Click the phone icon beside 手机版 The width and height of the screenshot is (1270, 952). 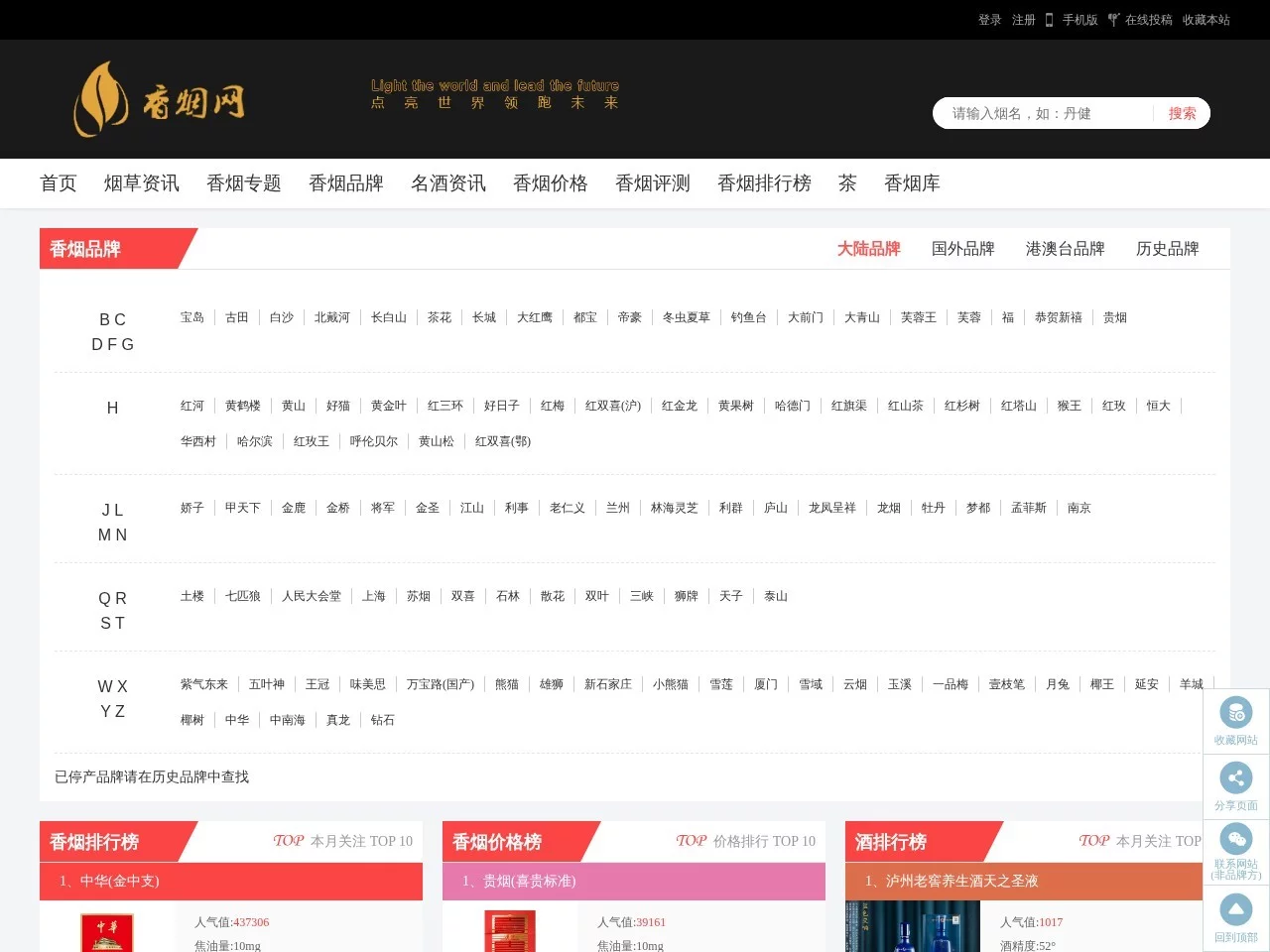1049,20
